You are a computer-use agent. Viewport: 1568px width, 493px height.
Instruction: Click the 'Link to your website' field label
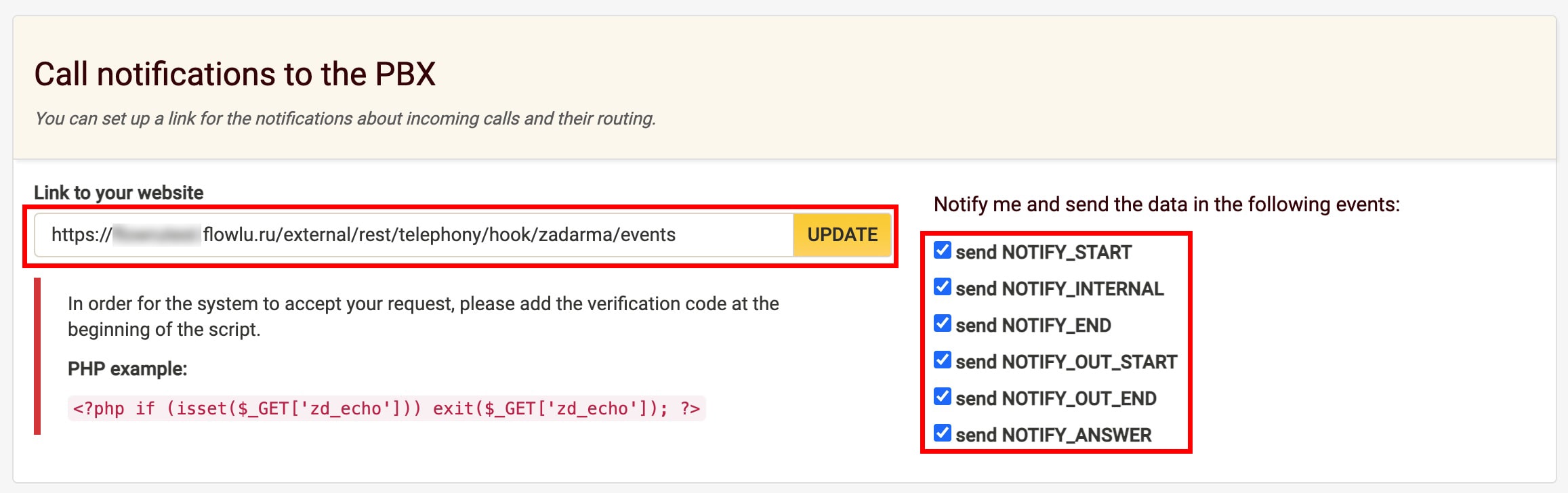click(119, 193)
